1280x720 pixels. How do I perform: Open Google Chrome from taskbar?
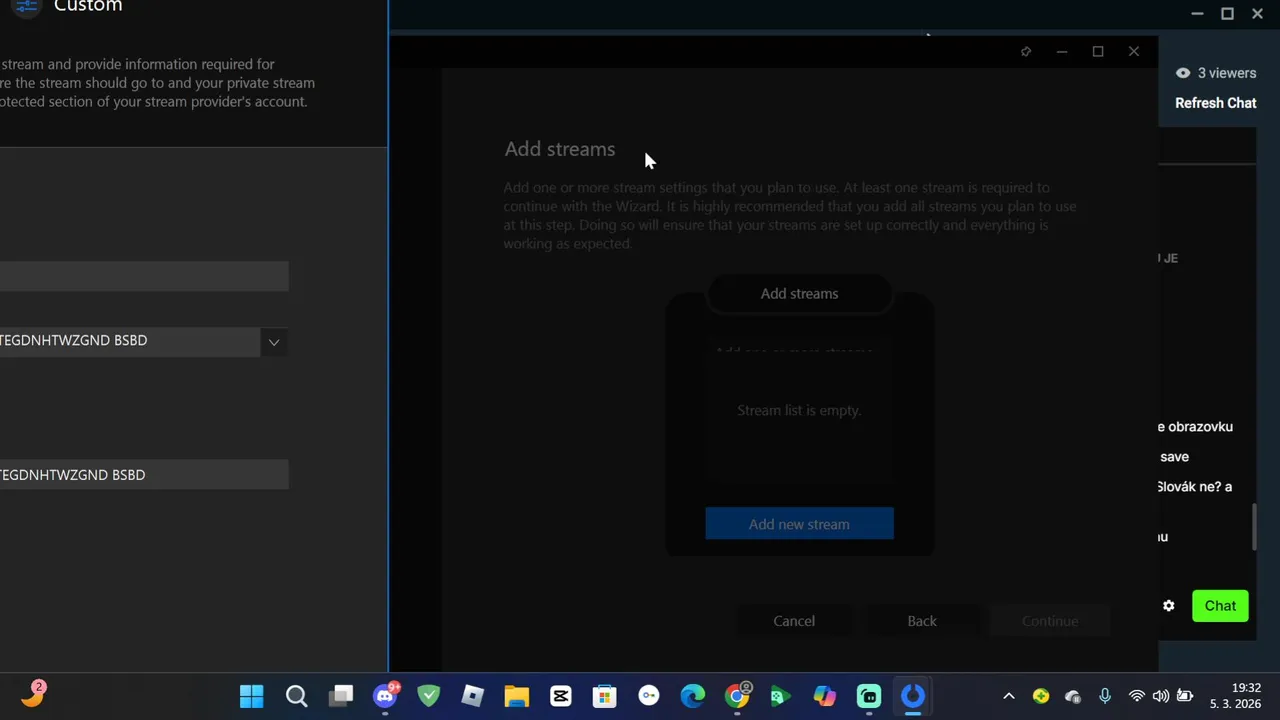click(737, 696)
